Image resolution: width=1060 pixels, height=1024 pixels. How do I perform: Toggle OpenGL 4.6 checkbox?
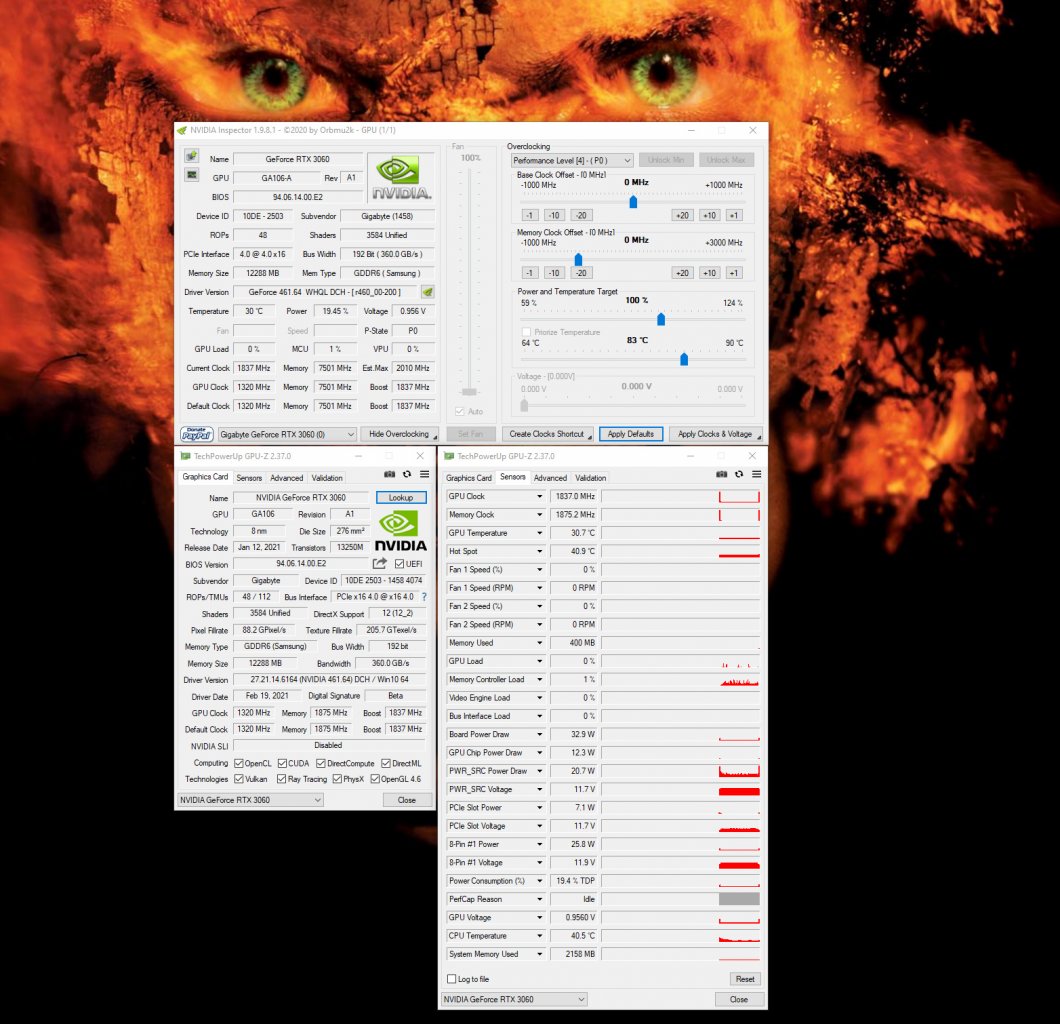click(x=375, y=779)
